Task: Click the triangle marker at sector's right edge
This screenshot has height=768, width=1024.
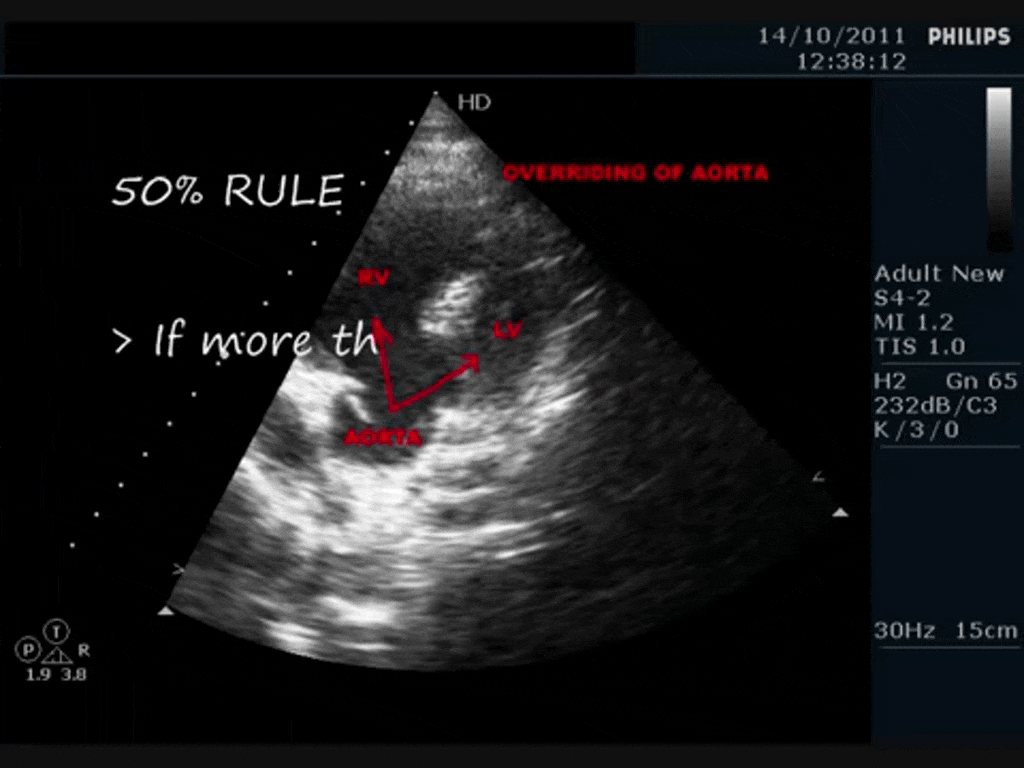Action: tap(840, 513)
